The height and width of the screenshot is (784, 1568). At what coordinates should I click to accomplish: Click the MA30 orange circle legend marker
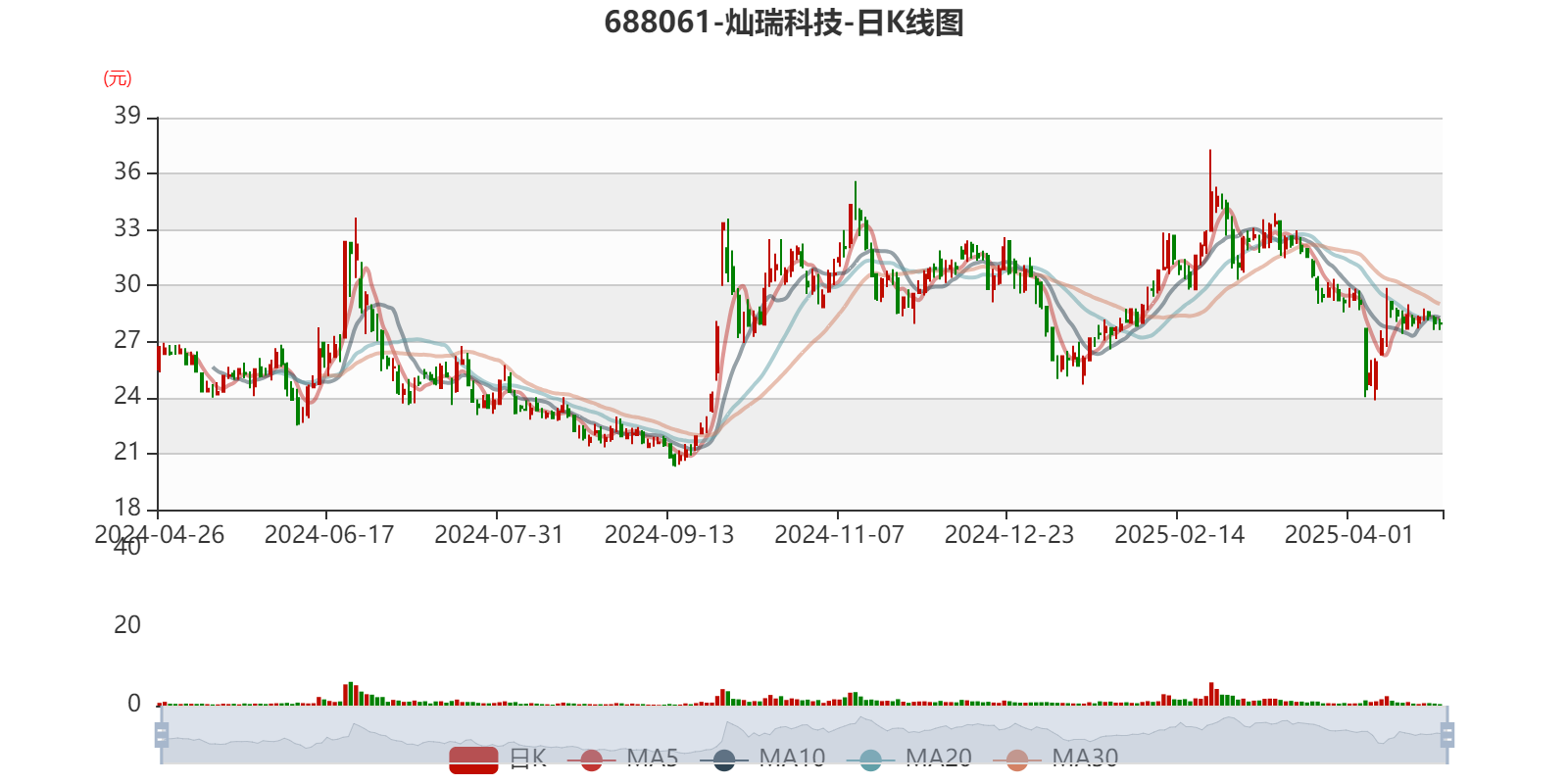coord(1017,759)
